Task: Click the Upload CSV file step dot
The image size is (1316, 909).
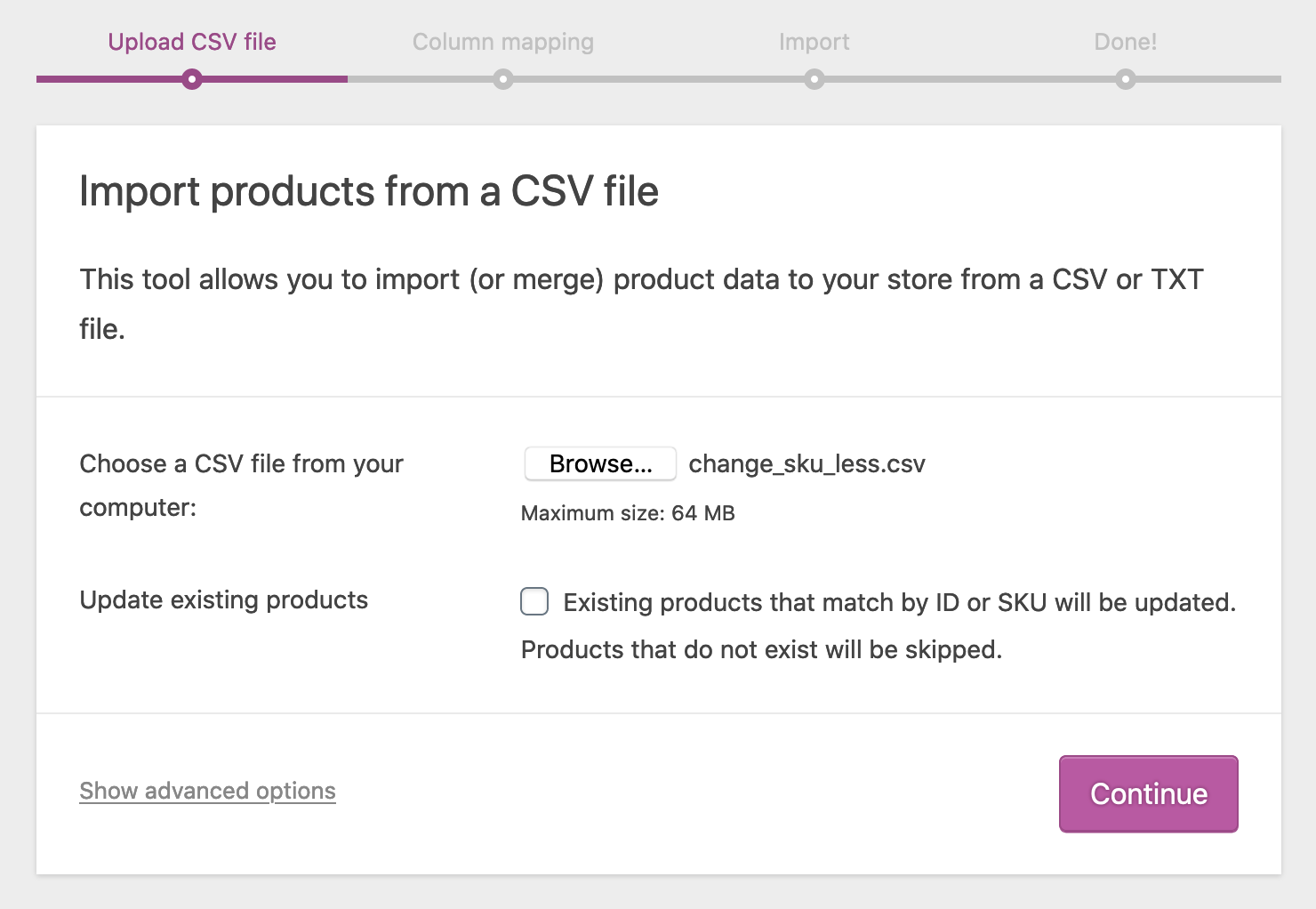Action: tap(192, 80)
